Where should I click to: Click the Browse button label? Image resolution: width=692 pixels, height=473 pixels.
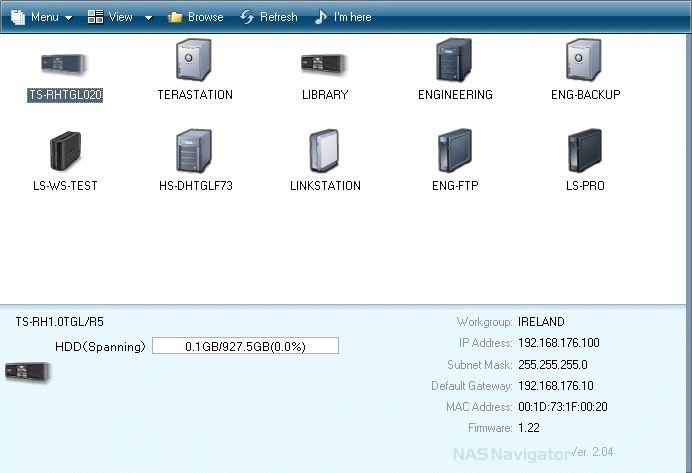tap(206, 17)
